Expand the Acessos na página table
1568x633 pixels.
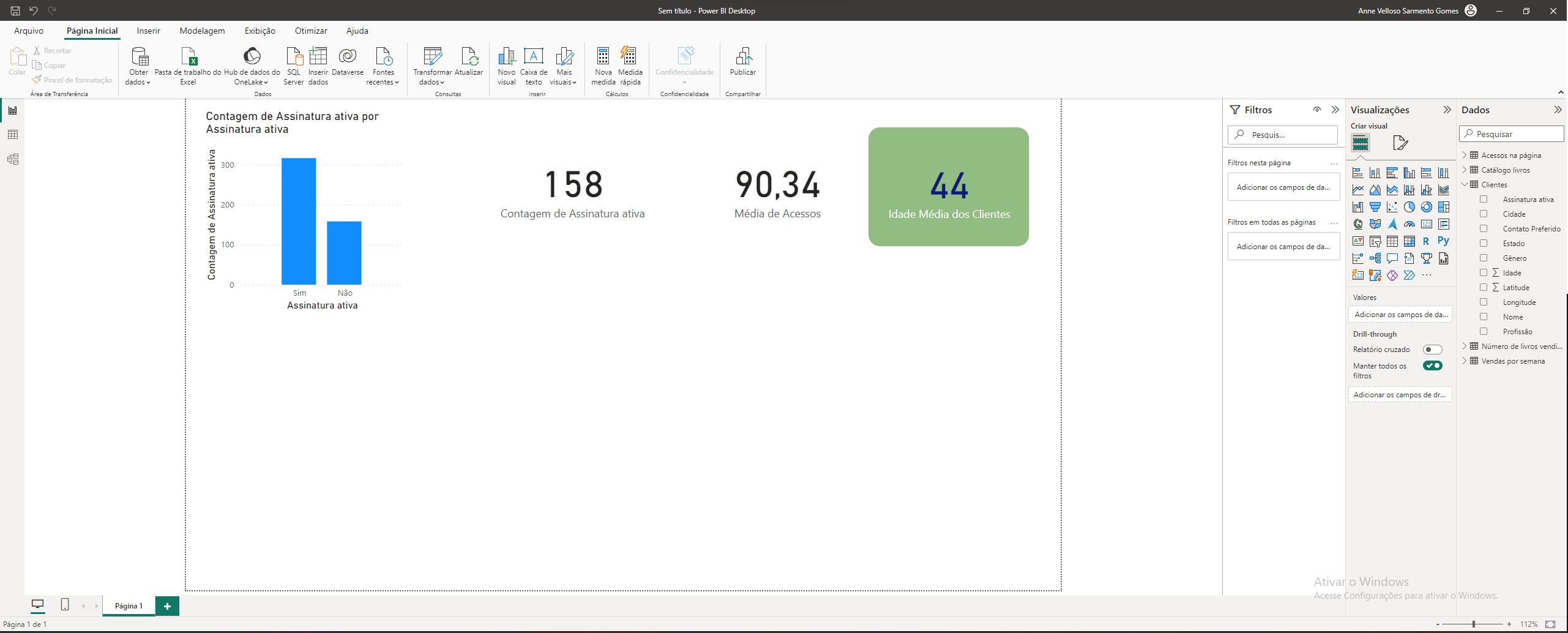pos(1465,155)
